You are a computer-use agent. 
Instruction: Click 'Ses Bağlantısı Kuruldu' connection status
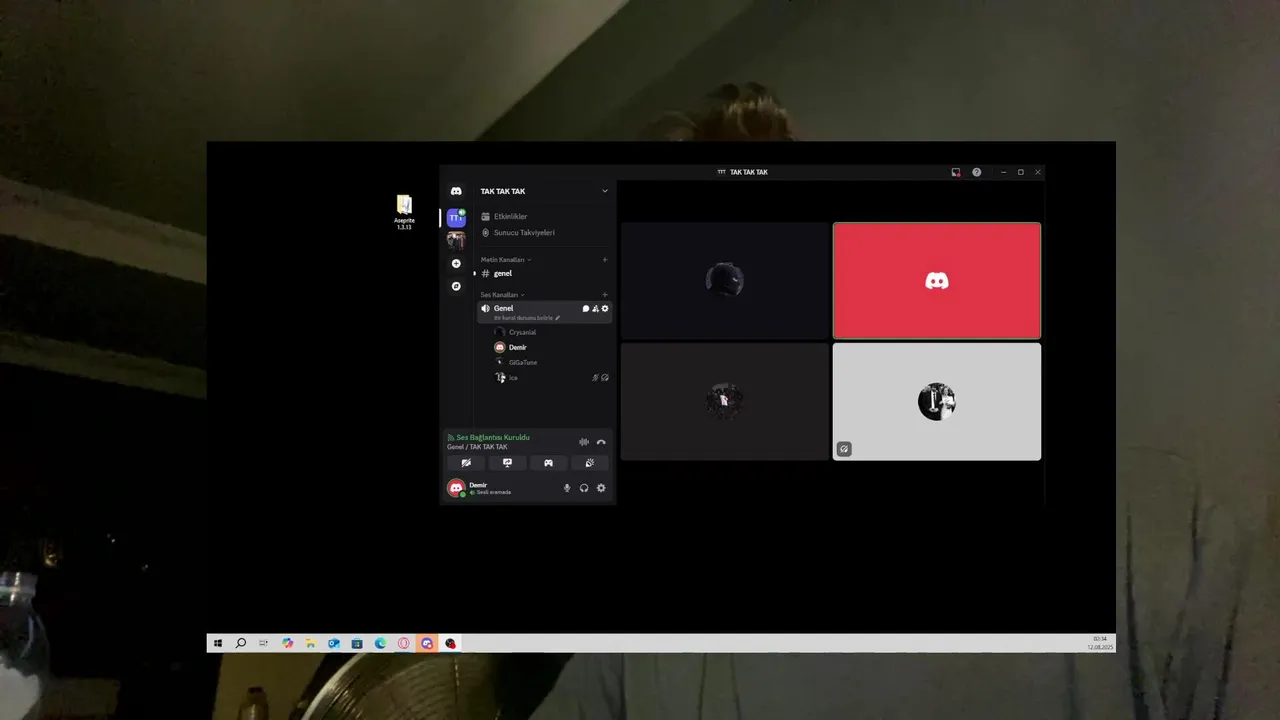click(493, 437)
